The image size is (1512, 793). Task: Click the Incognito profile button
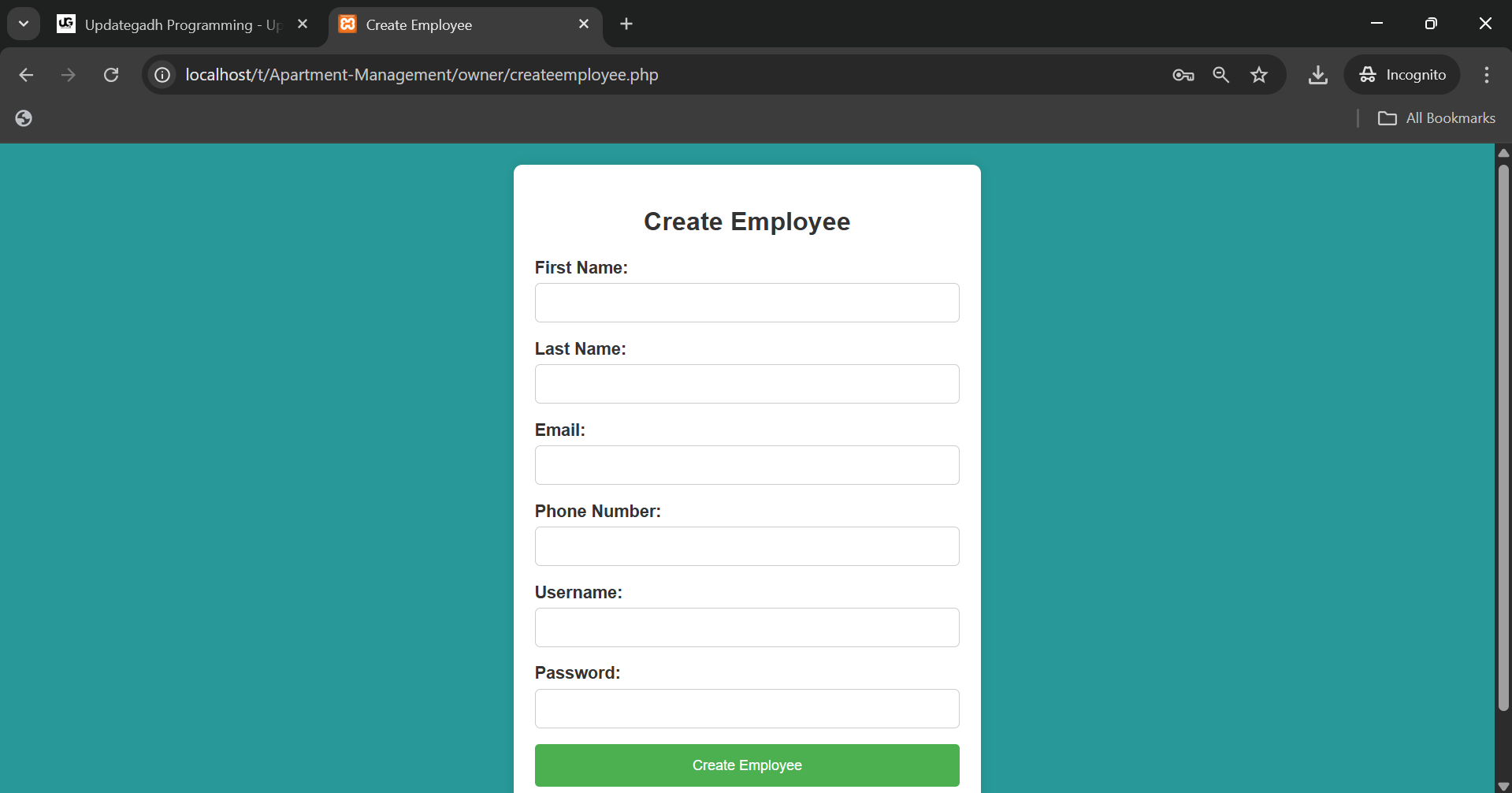(1402, 75)
